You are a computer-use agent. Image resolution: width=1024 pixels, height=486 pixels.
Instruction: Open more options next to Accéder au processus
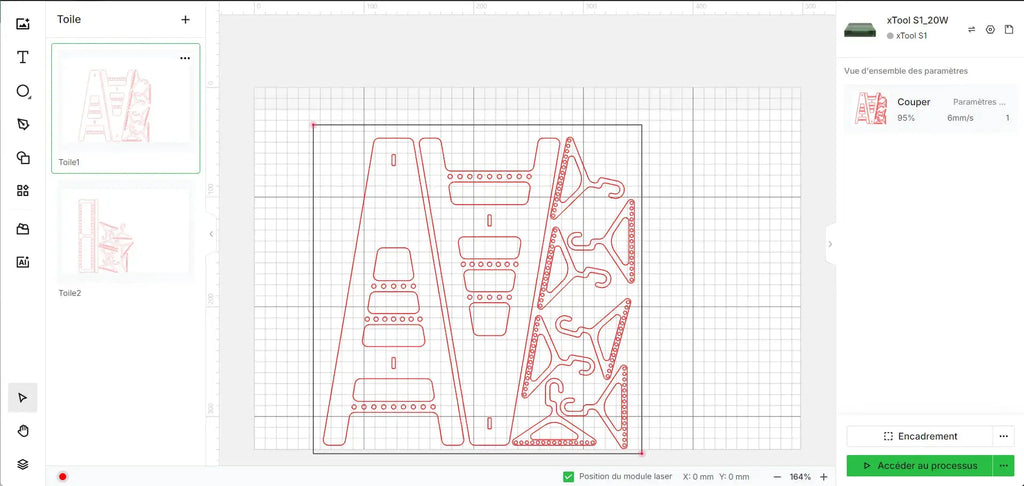(x=1004, y=466)
